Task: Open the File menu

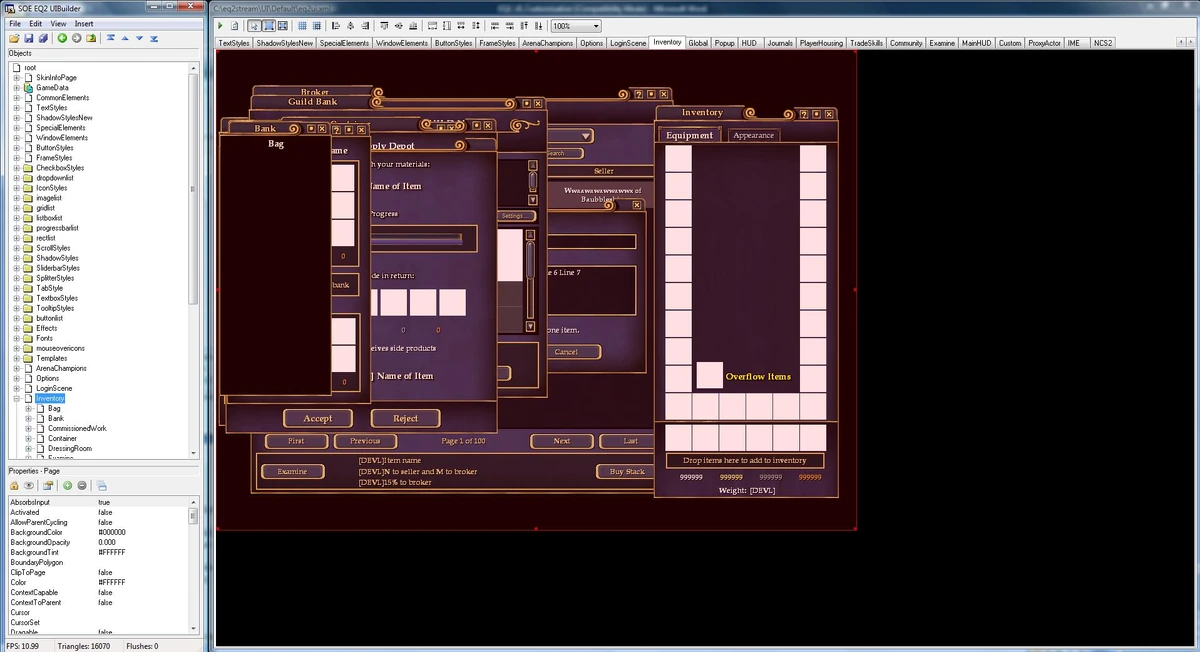Action: [x=16, y=22]
